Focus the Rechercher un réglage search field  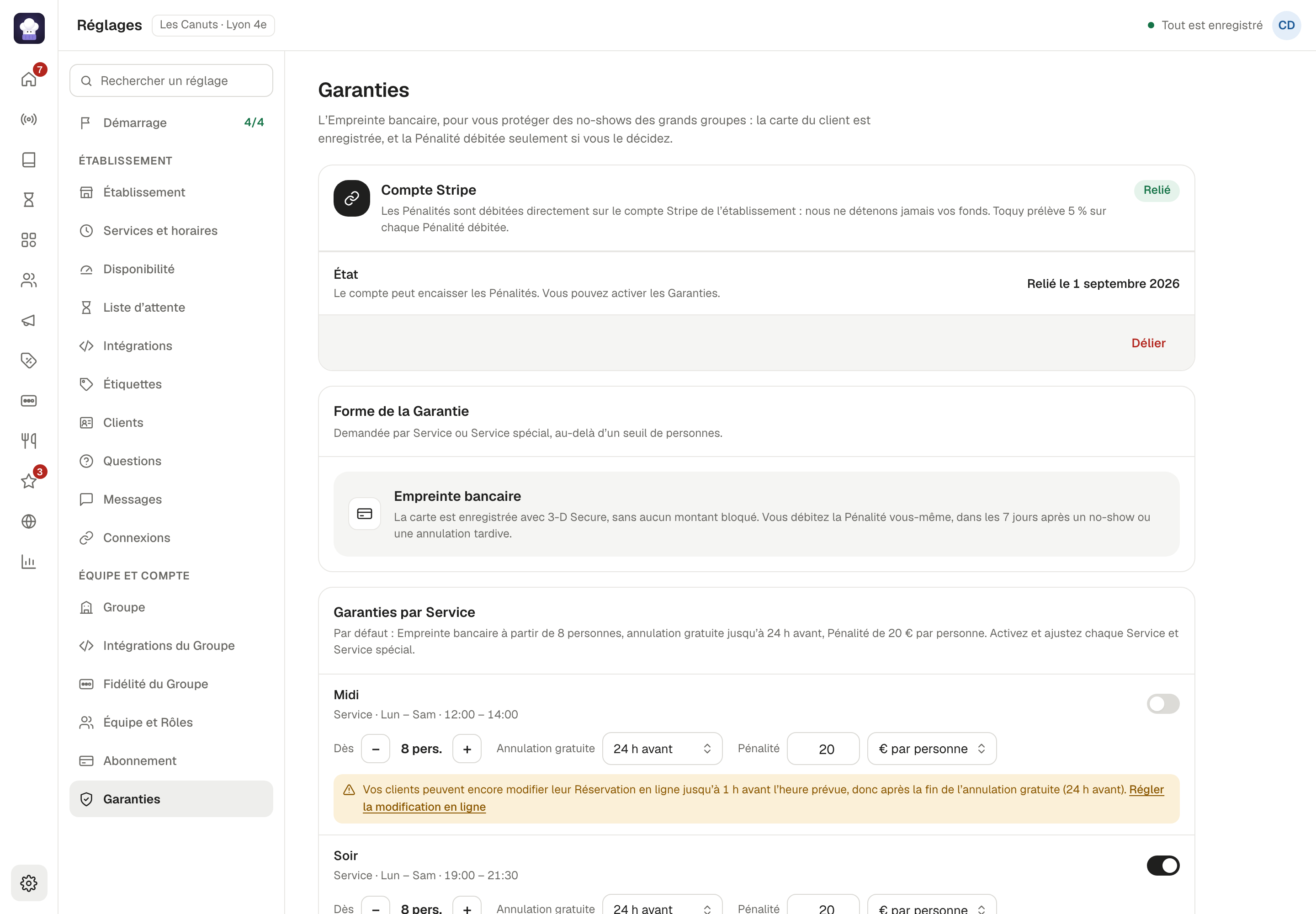[171, 81]
